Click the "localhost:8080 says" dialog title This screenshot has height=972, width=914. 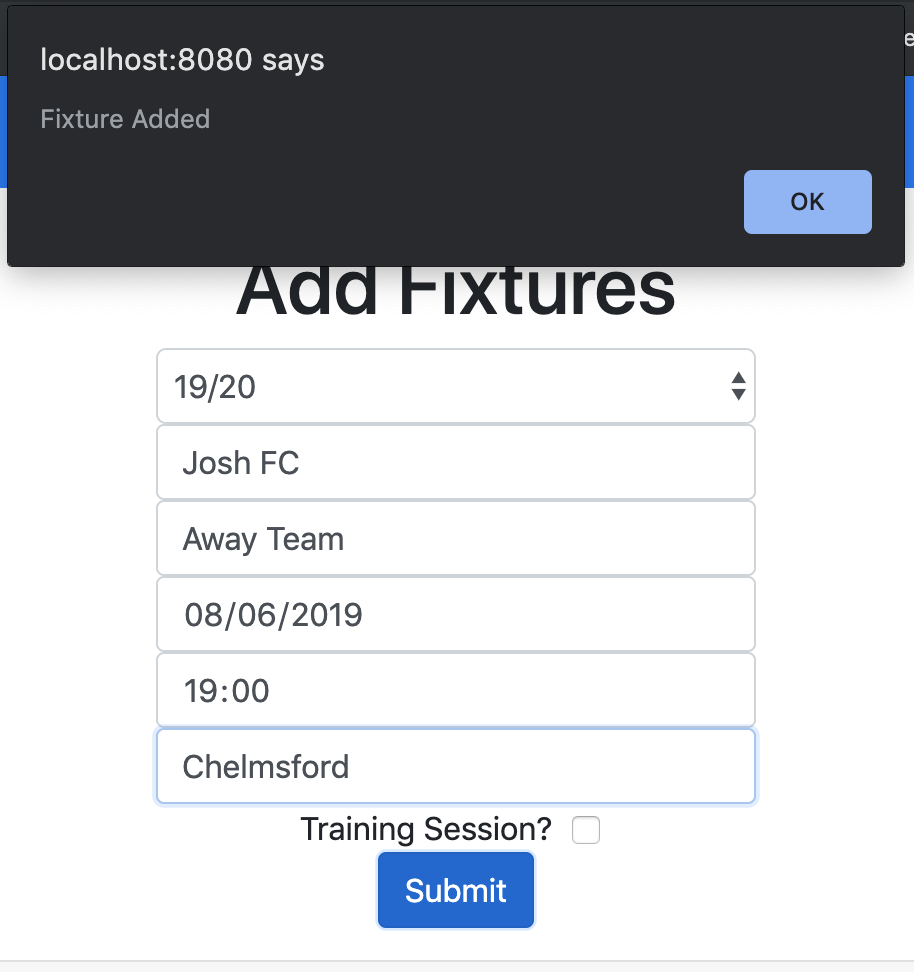pyautogui.click(x=182, y=60)
